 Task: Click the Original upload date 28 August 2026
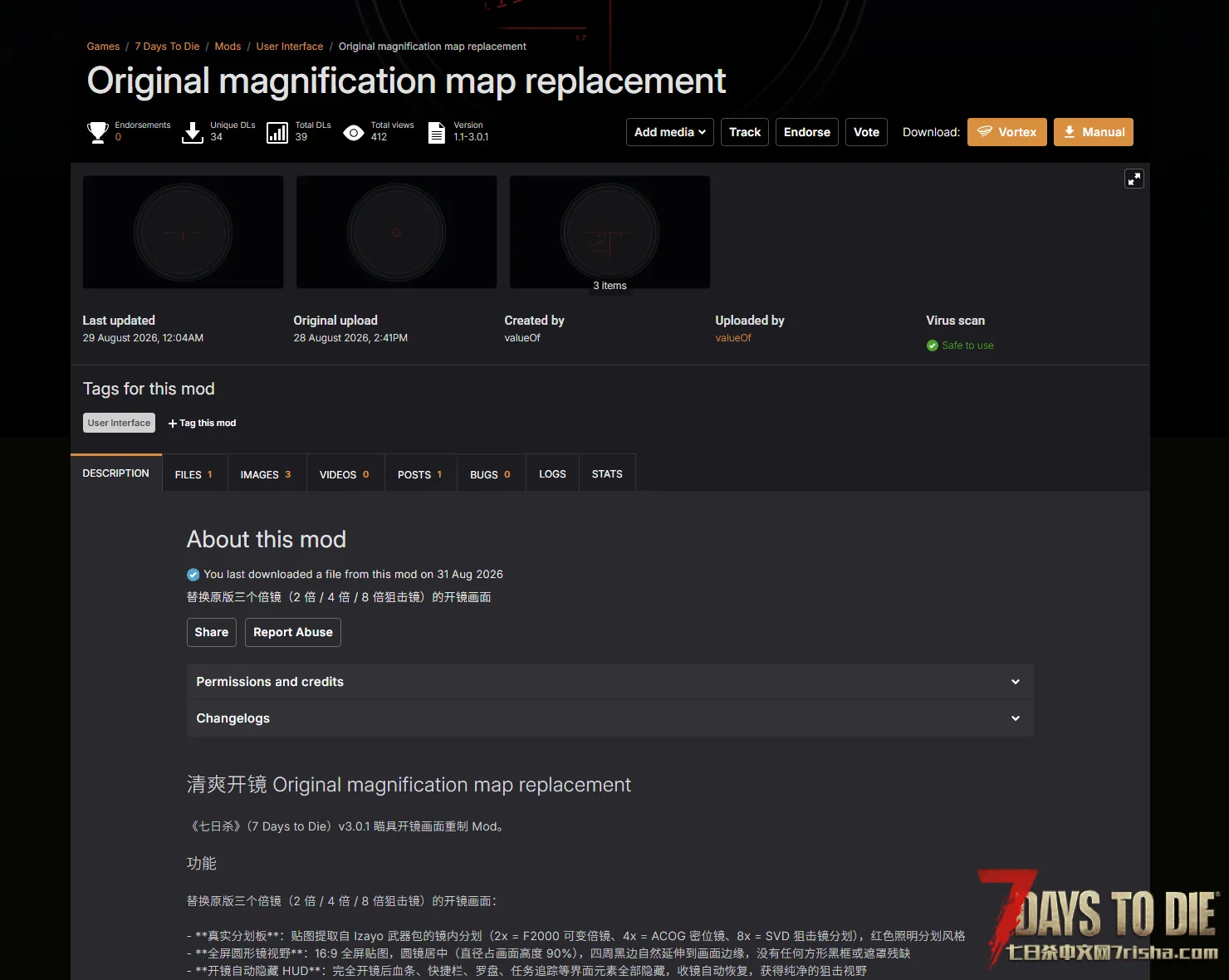pyautogui.click(x=350, y=338)
